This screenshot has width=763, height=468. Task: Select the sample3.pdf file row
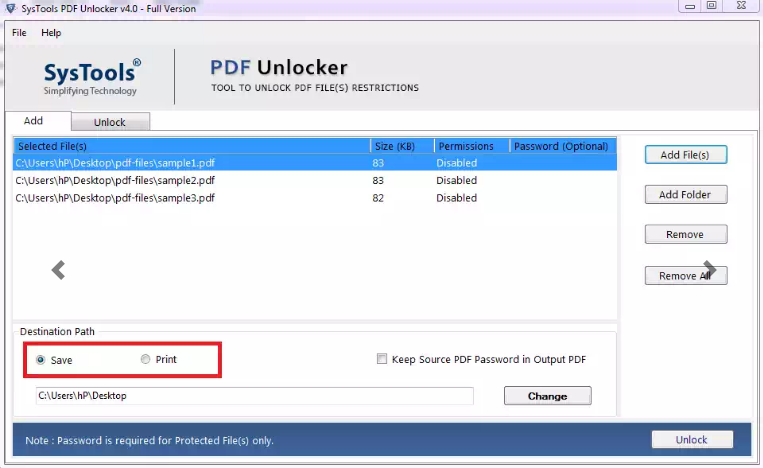pos(315,198)
